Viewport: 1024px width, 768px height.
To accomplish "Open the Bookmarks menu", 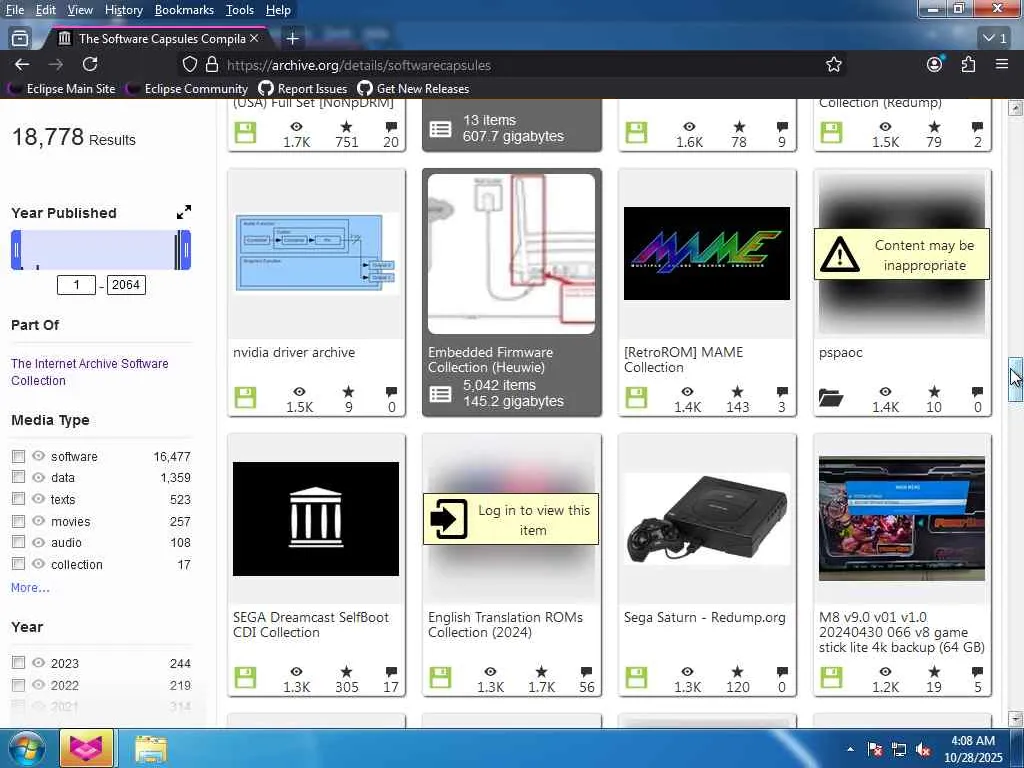I will [184, 10].
